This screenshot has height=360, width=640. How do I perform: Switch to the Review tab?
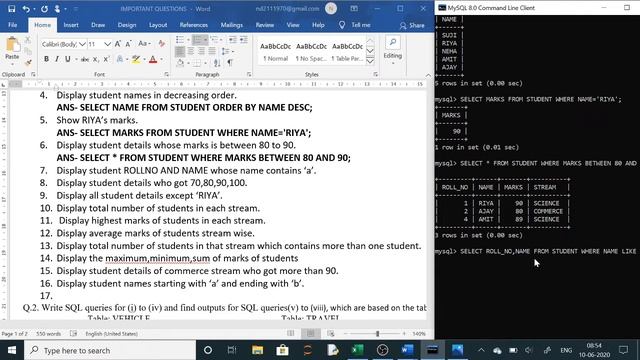click(x=264, y=25)
